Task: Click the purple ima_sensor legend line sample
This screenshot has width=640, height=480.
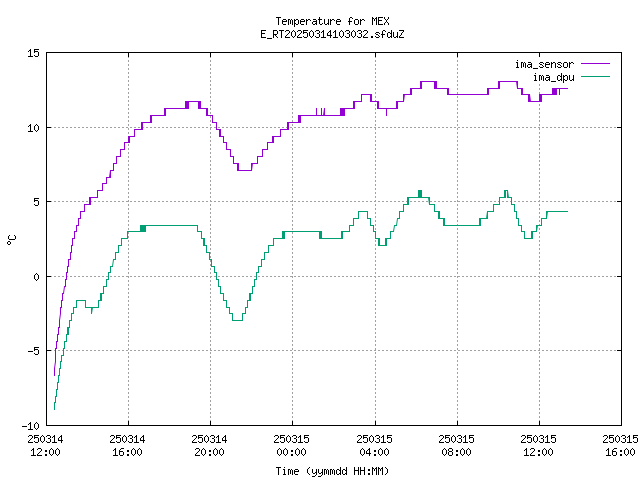Action: [595, 64]
